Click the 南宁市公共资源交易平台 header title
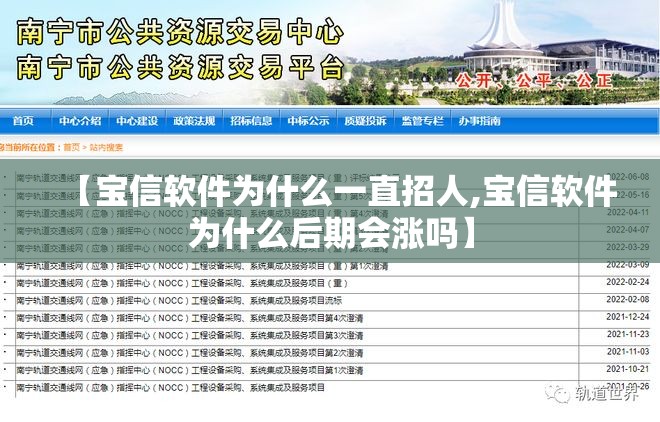660x422 pixels. 180,67
